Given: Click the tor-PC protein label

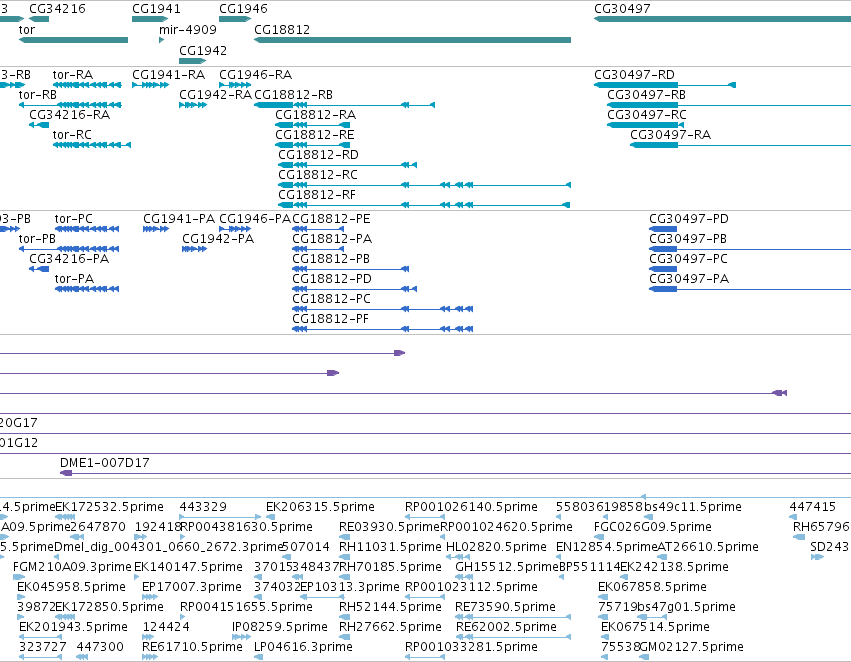Looking at the screenshot, I should click(74, 219).
